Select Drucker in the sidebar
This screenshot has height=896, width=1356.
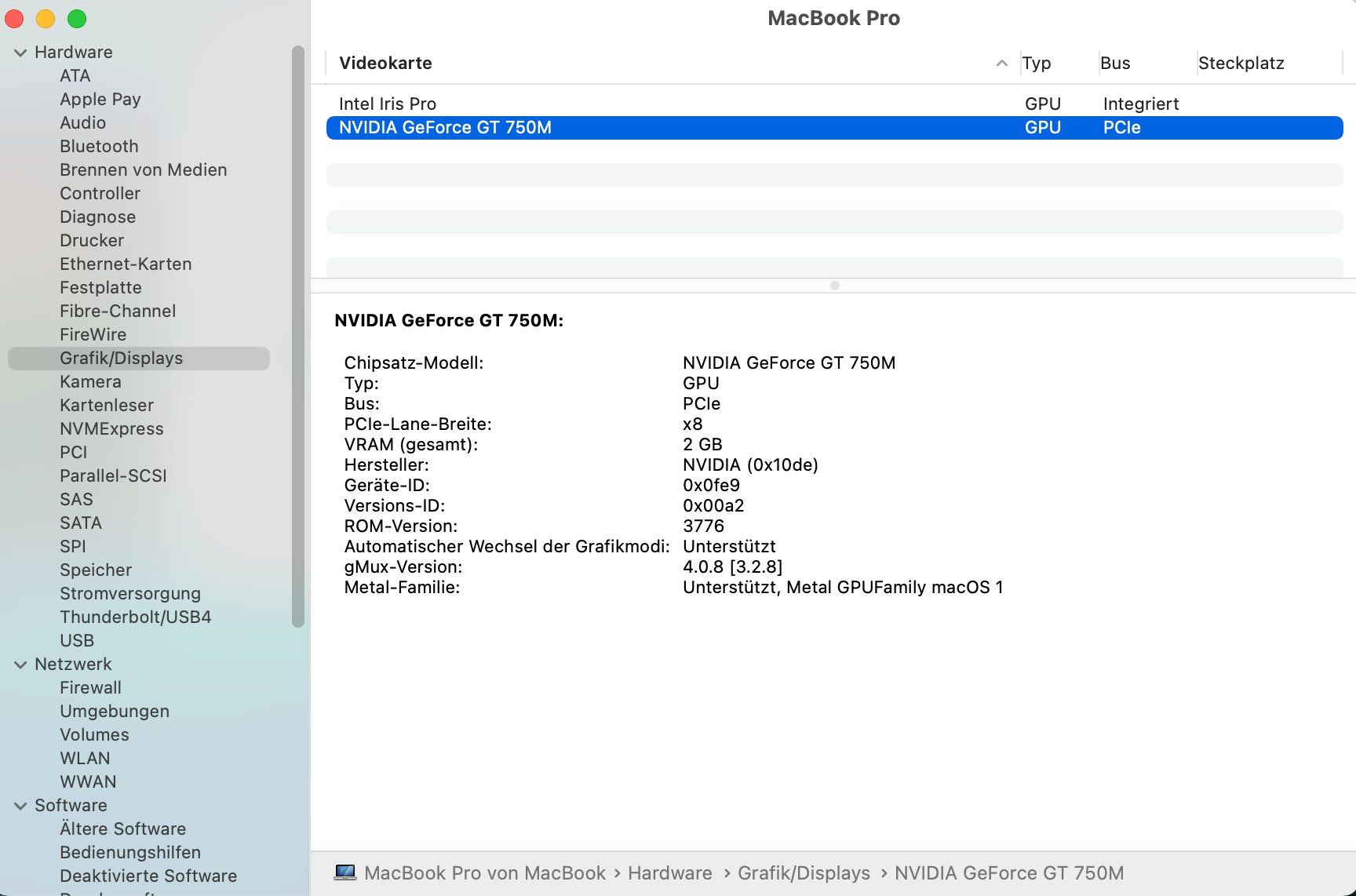[x=92, y=240]
